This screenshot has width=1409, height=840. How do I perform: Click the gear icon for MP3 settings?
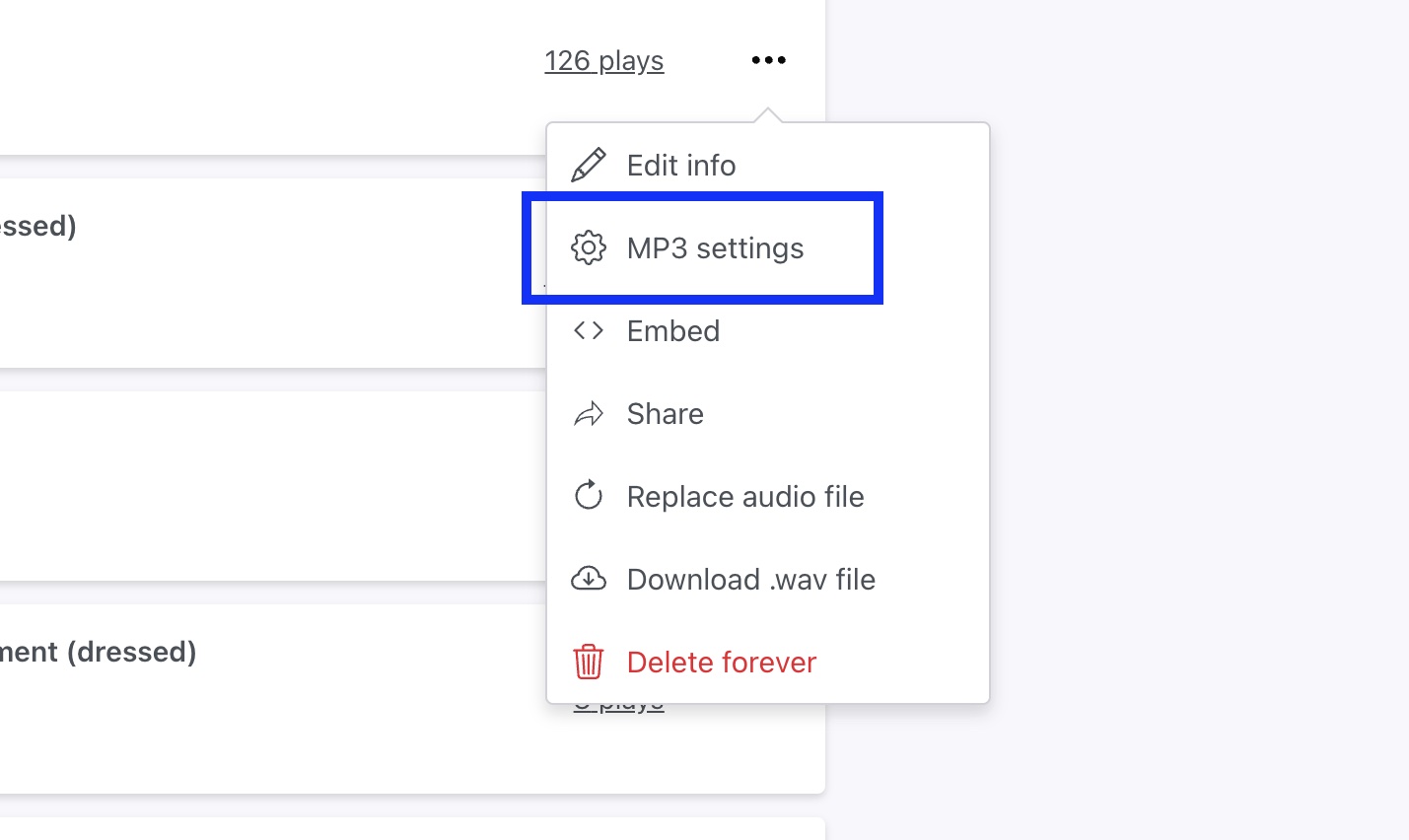tap(589, 248)
